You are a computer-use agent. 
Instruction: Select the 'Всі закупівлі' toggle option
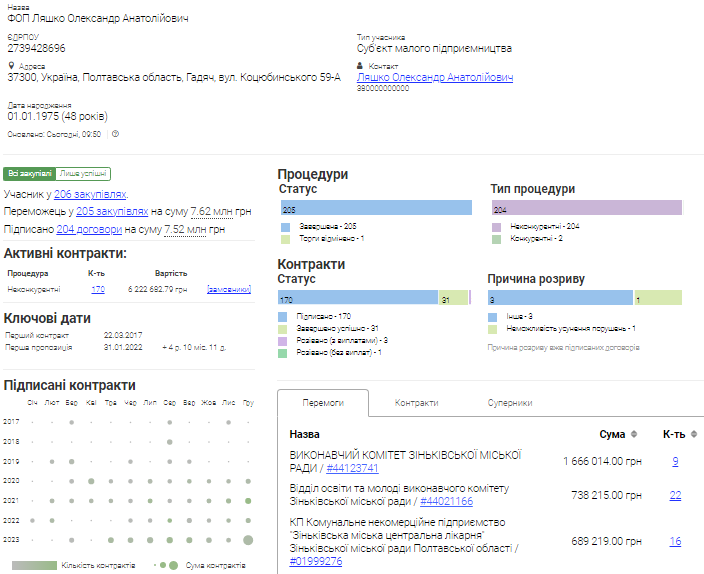[x=29, y=173]
